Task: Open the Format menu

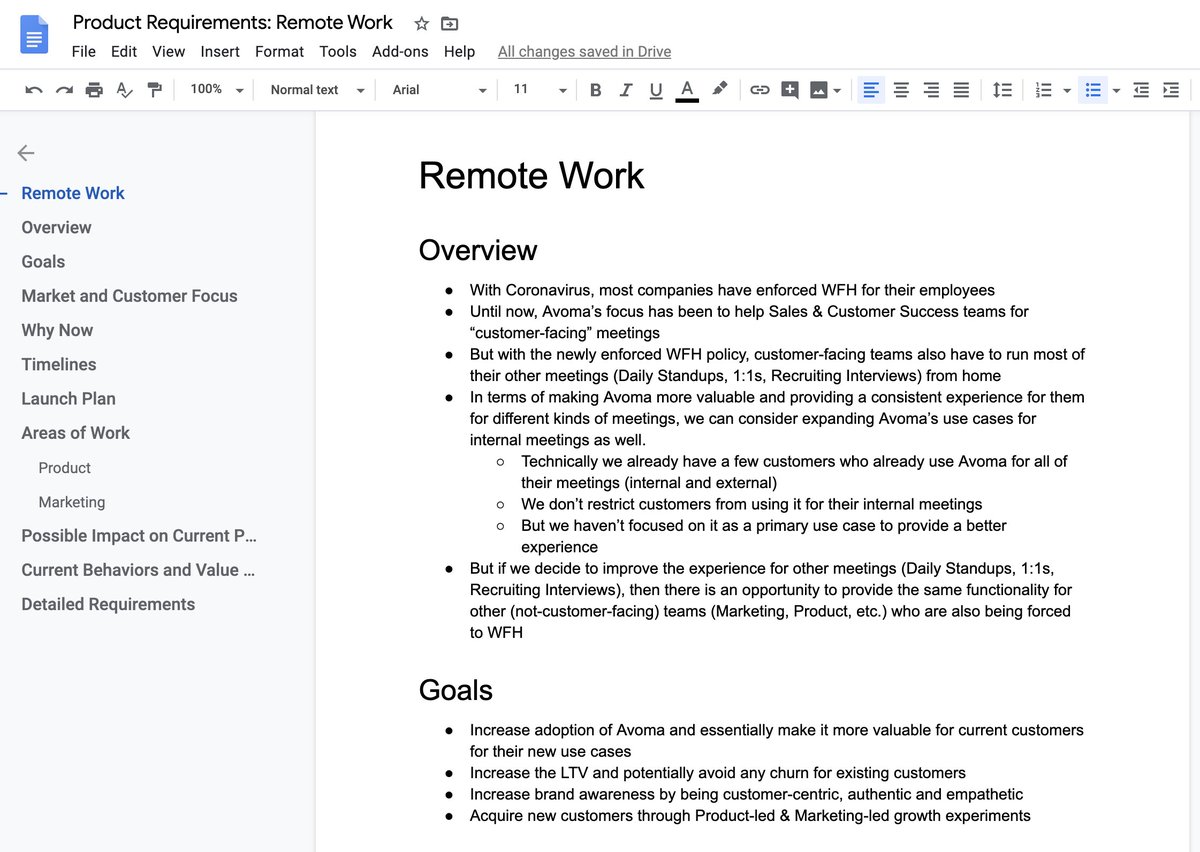Action: 279,51
